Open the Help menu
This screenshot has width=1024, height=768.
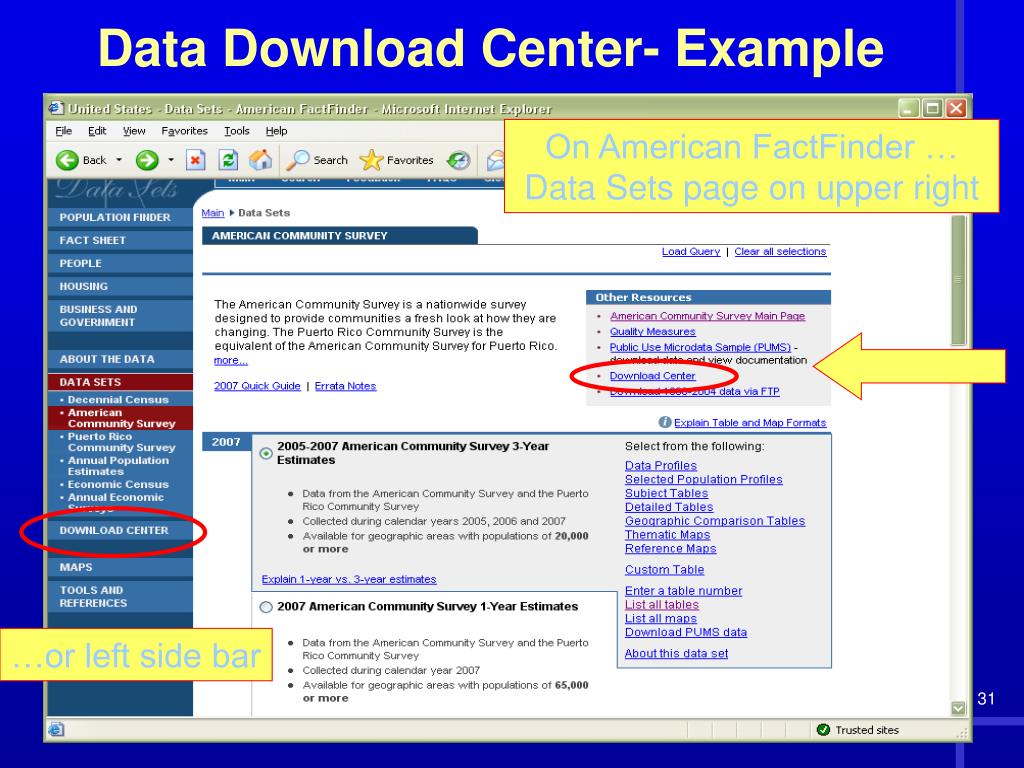coord(276,131)
